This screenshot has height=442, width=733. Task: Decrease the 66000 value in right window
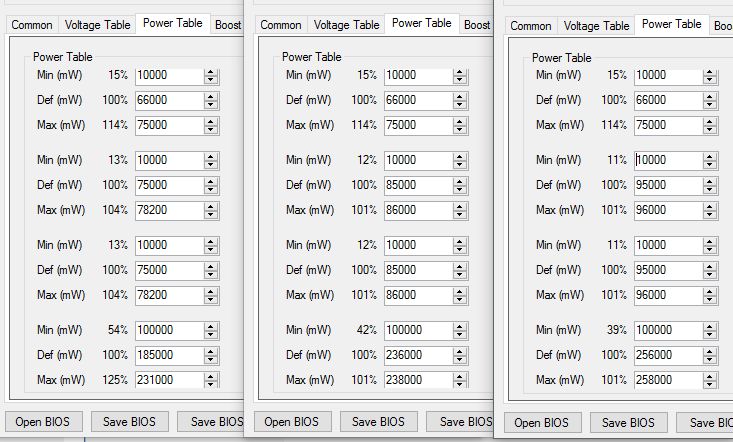click(710, 104)
